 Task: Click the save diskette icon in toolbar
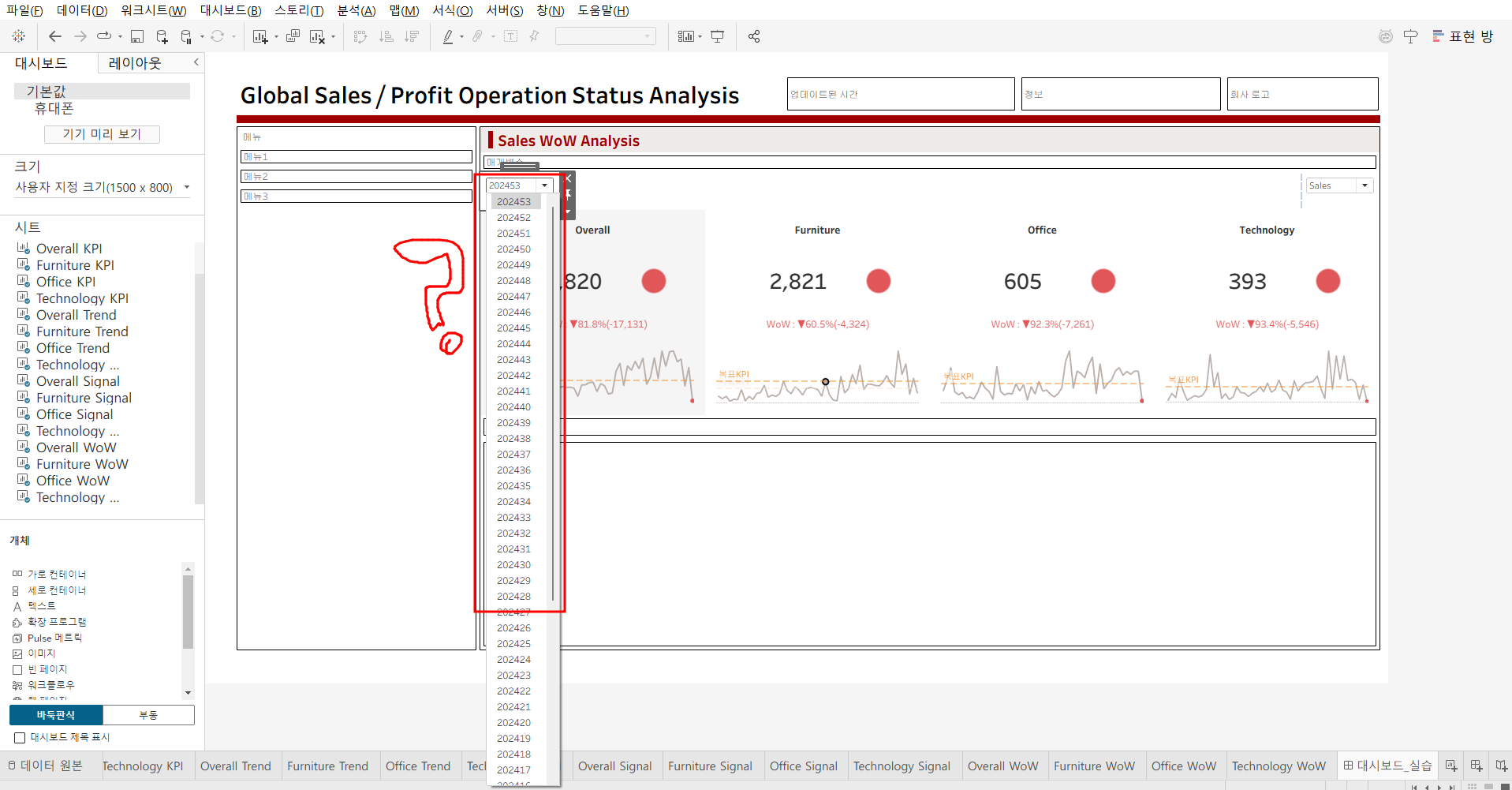pyautogui.click(x=137, y=36)
